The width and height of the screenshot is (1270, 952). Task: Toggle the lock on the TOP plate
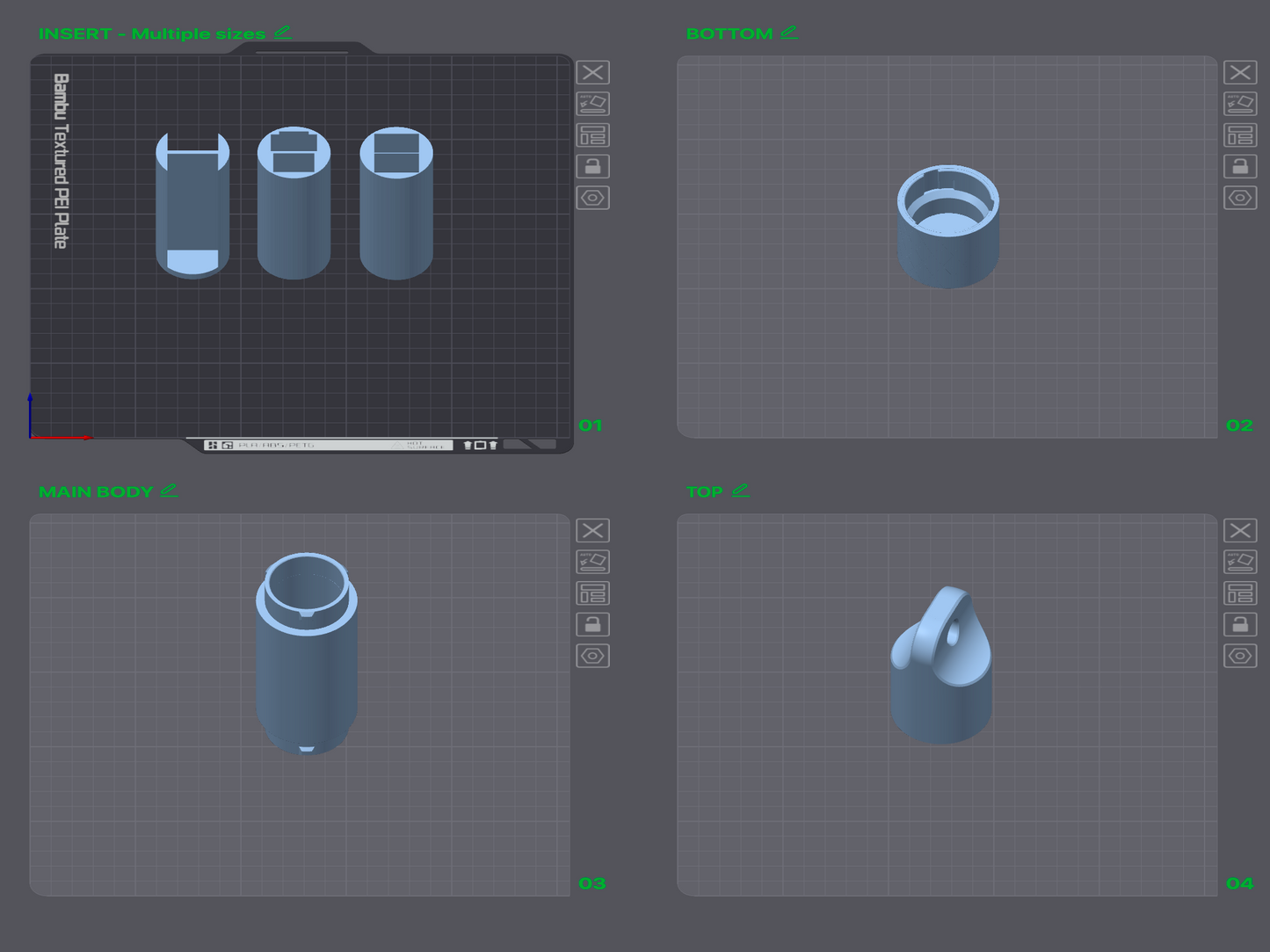click(x=1240, y=624)
